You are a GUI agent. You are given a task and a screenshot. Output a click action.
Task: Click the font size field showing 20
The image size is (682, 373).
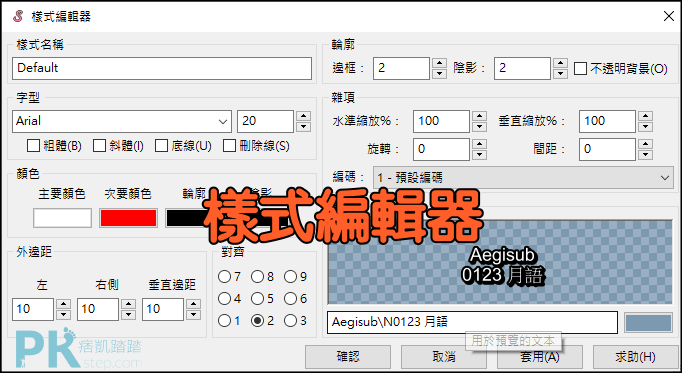pyautogui.click(x=265, y=121)
